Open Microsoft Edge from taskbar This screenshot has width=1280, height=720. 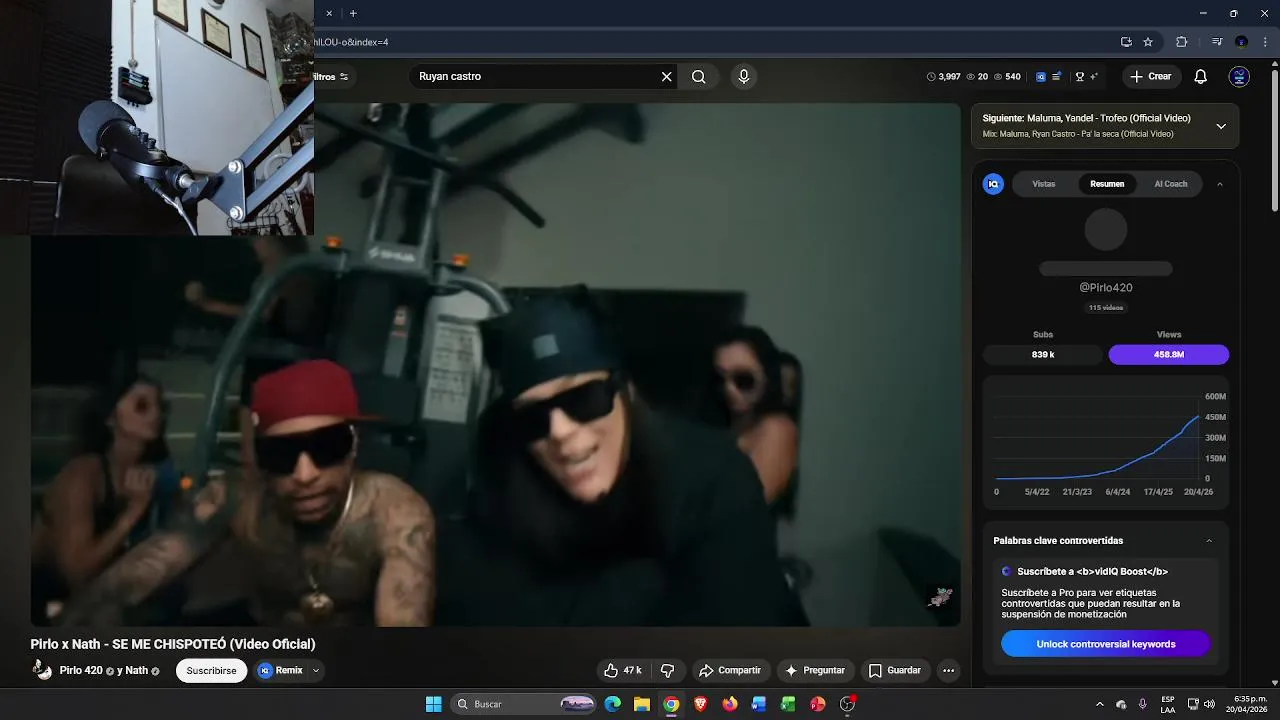613,704
